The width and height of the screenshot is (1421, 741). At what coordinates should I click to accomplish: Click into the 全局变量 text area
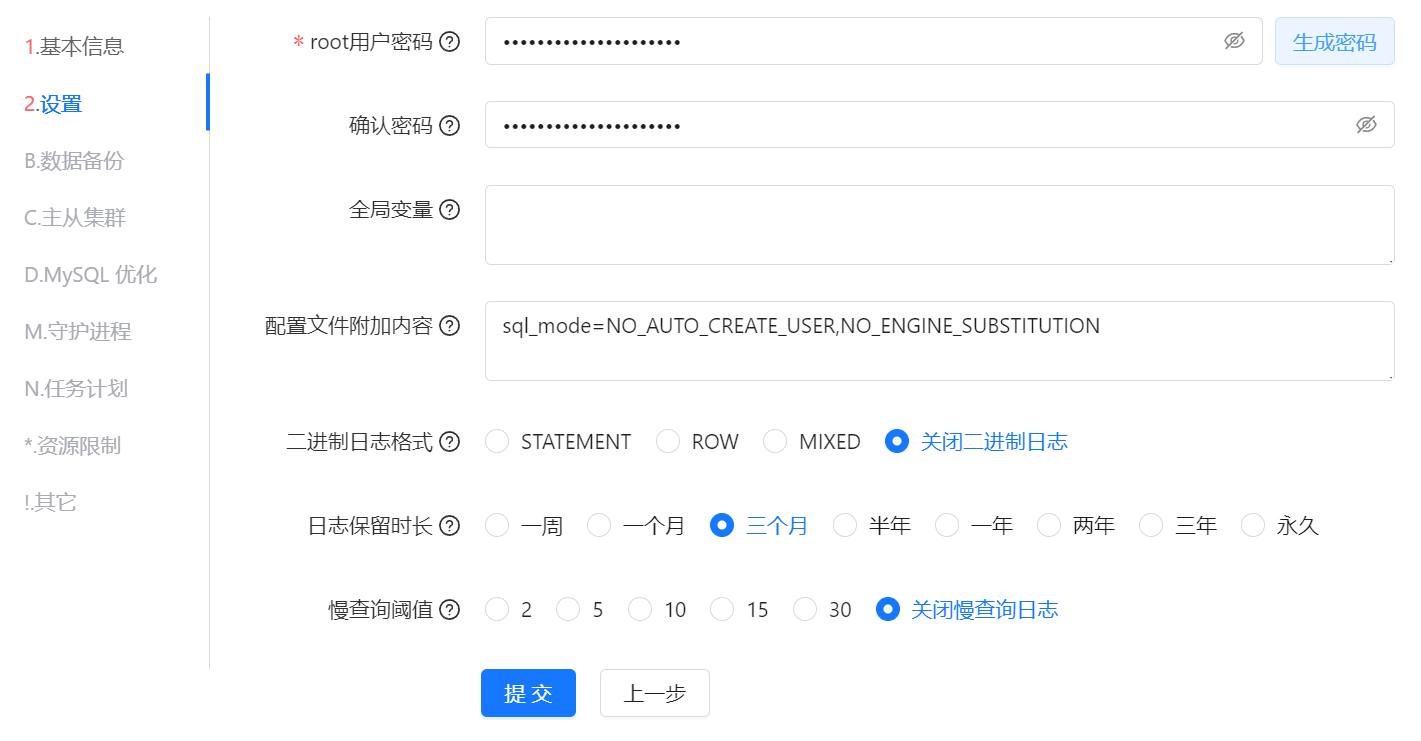[940, 225]
